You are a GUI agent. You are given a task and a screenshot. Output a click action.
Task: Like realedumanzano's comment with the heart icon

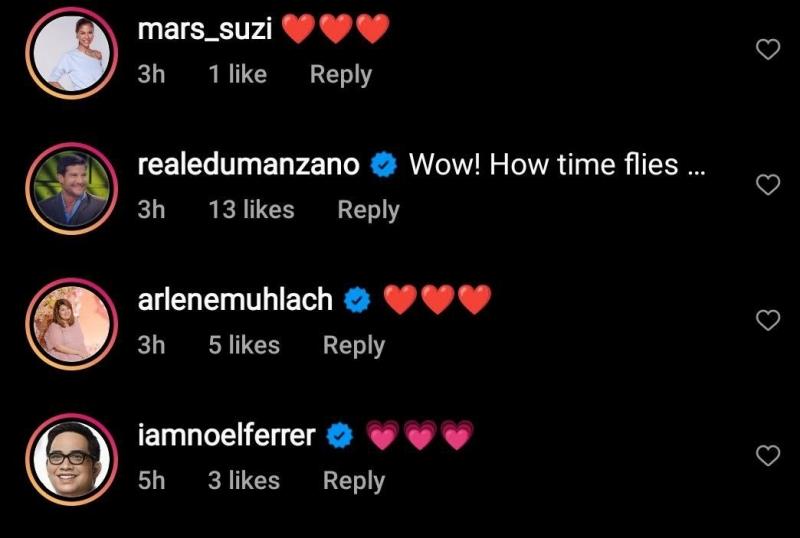pos(767,185)
